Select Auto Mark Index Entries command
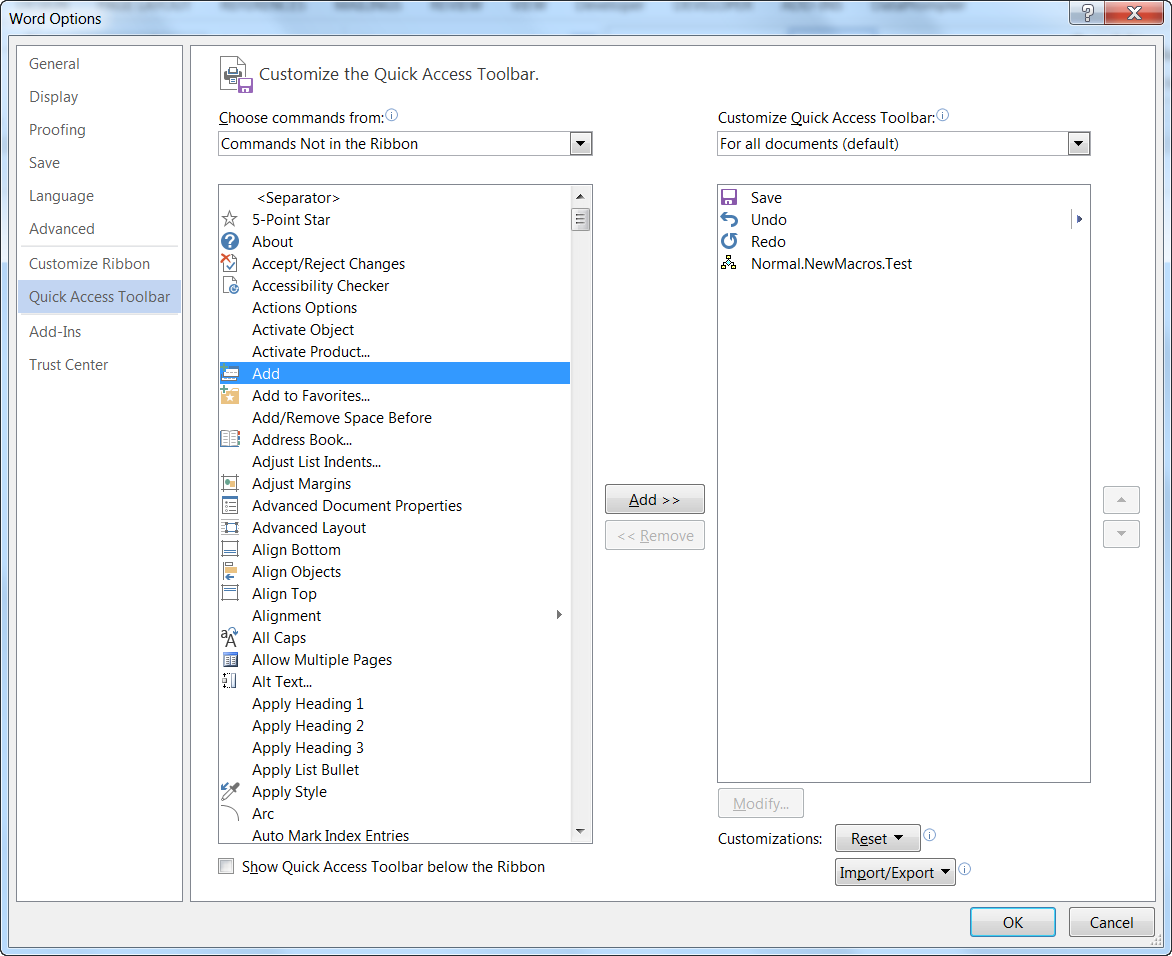This screenshot has width=1172, height=956. click(395, 834)
